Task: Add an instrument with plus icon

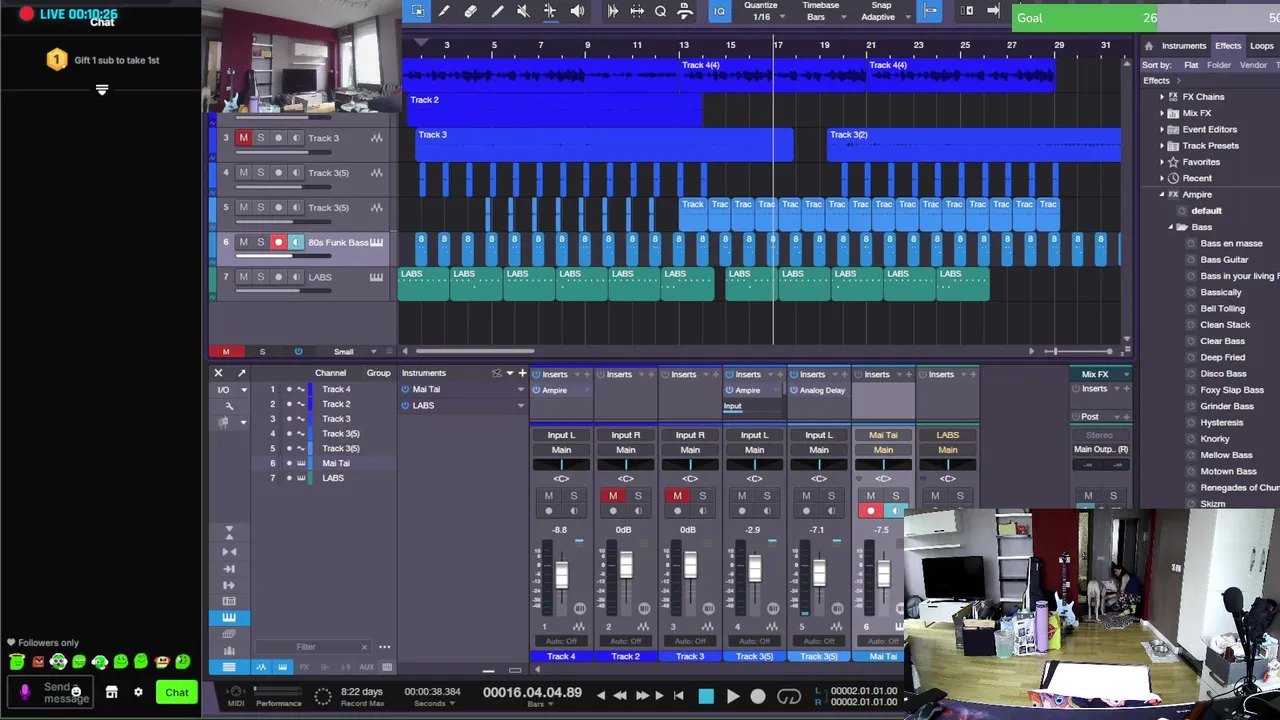Action: (522, 373)
